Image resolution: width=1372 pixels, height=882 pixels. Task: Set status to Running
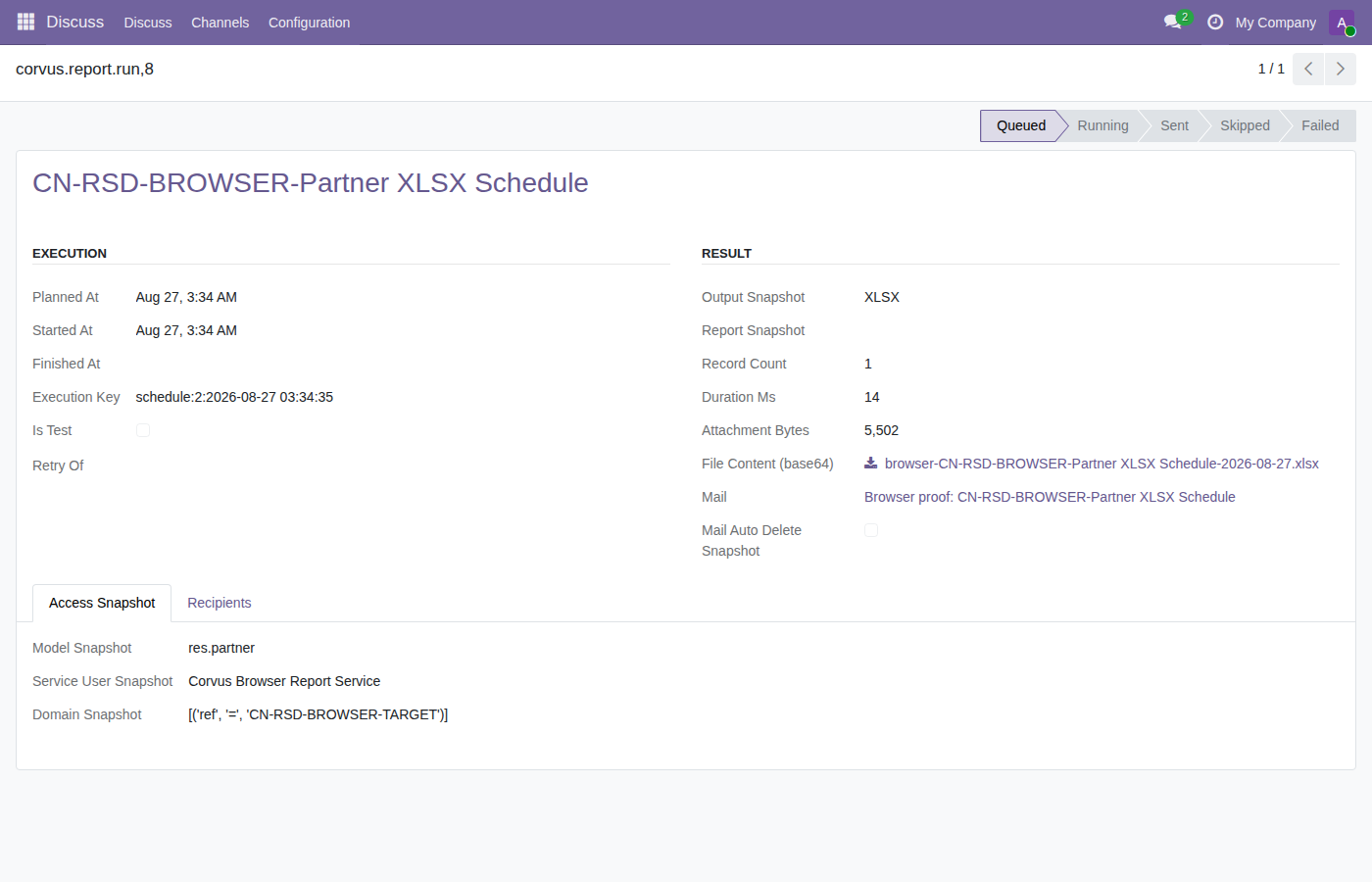[x=1102, y=125]
